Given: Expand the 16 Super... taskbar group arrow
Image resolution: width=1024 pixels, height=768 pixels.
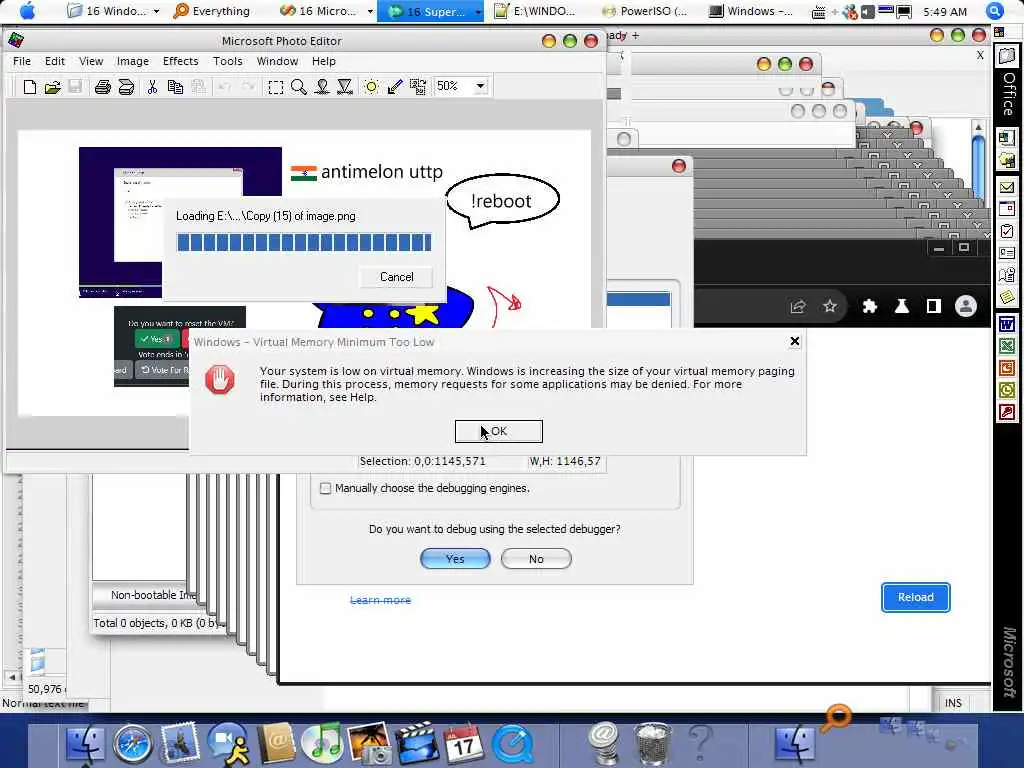Looking at the screenshot, I should (478, 12).
